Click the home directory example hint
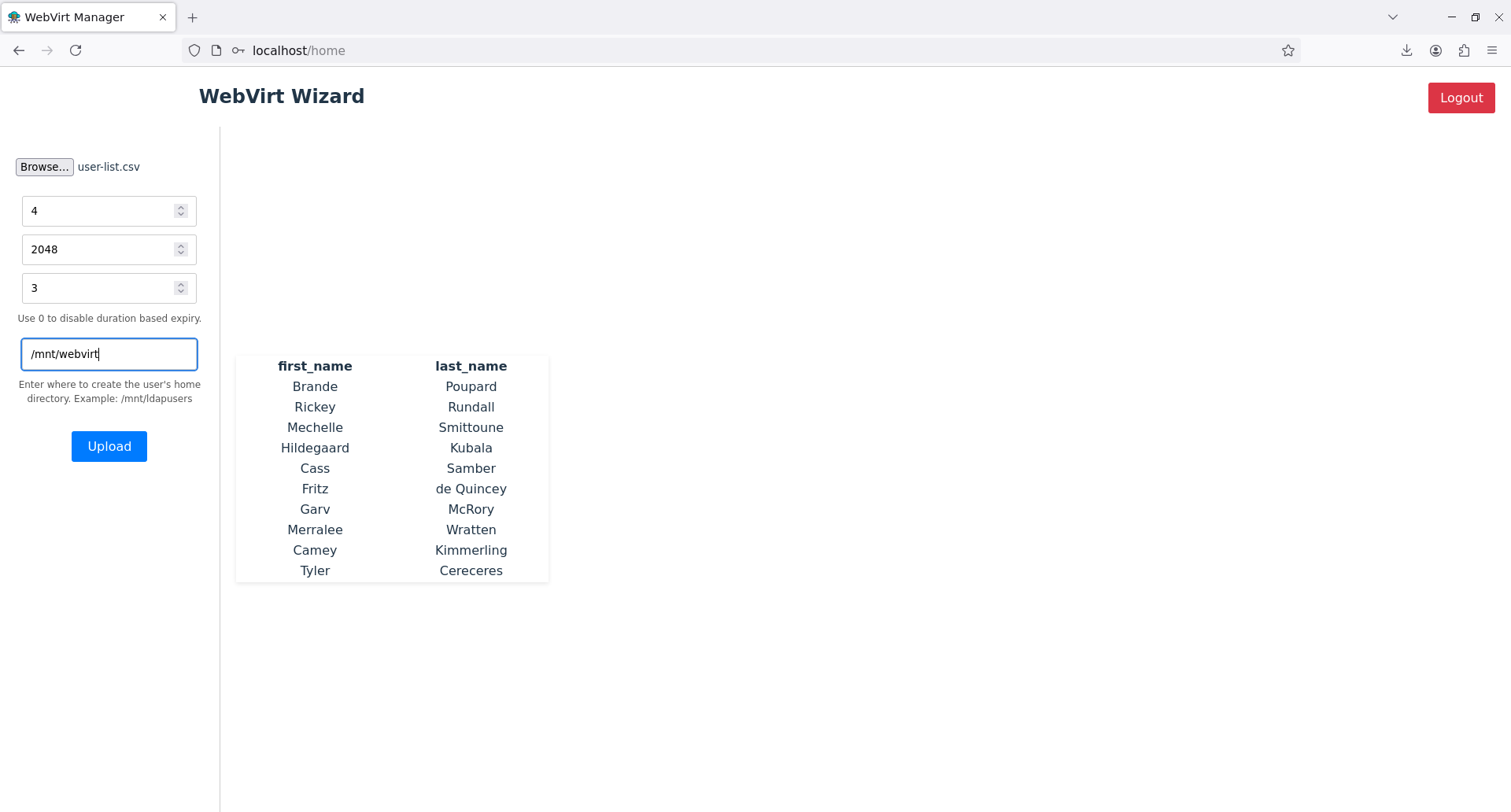 [x=109, y=392]
